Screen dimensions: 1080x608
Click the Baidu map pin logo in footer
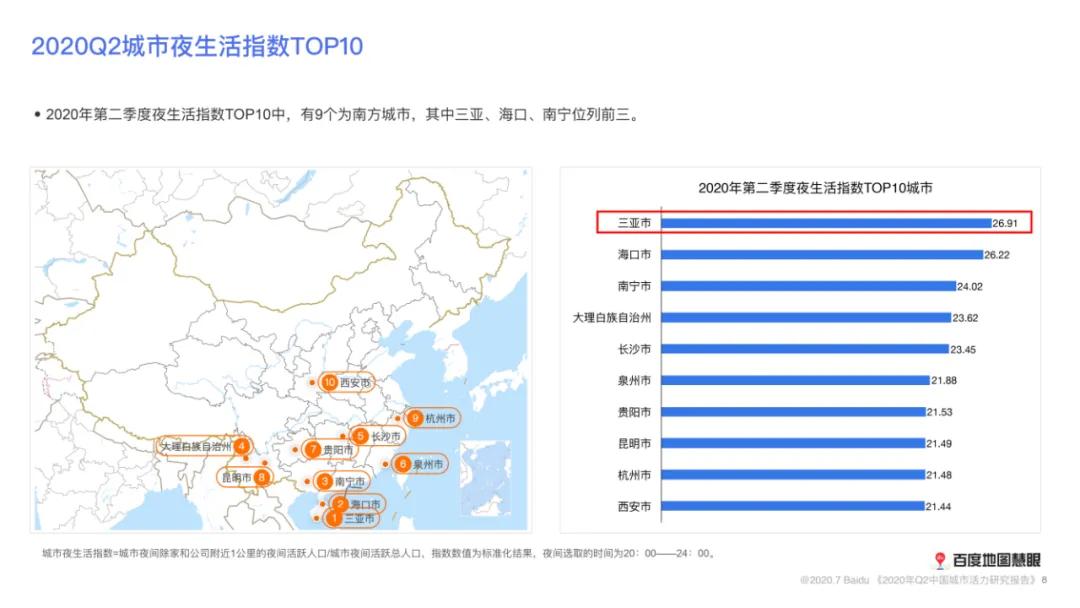point(938,560)
